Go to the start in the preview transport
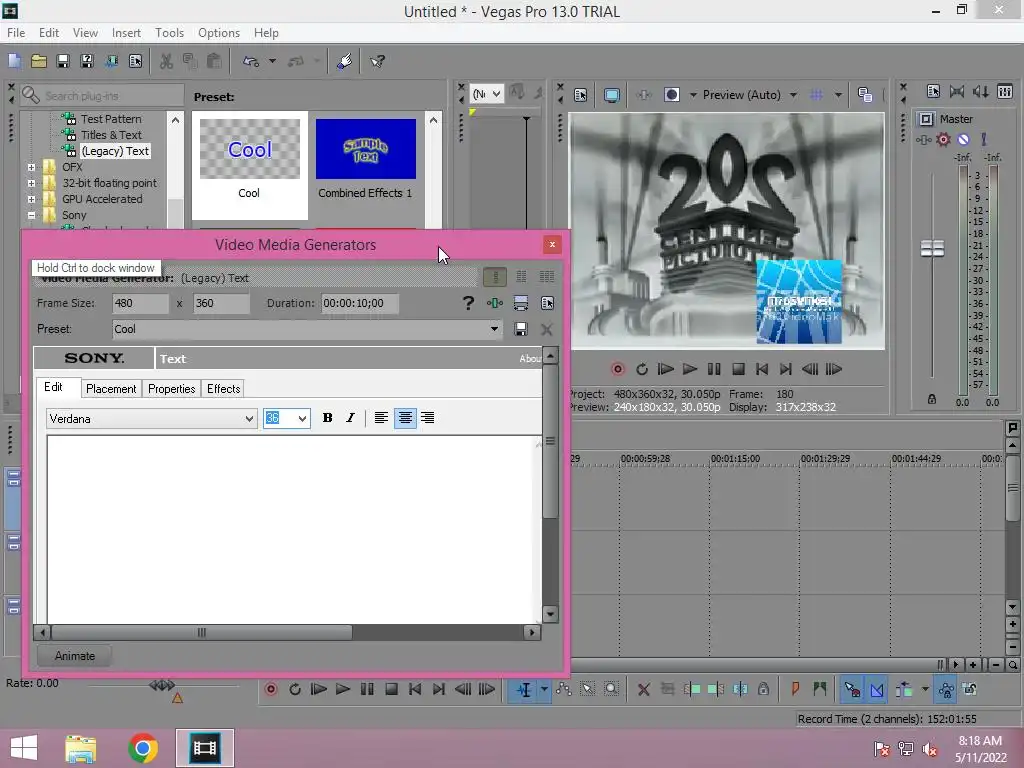This screenshot has height=768, width=1024. point(761,369)
